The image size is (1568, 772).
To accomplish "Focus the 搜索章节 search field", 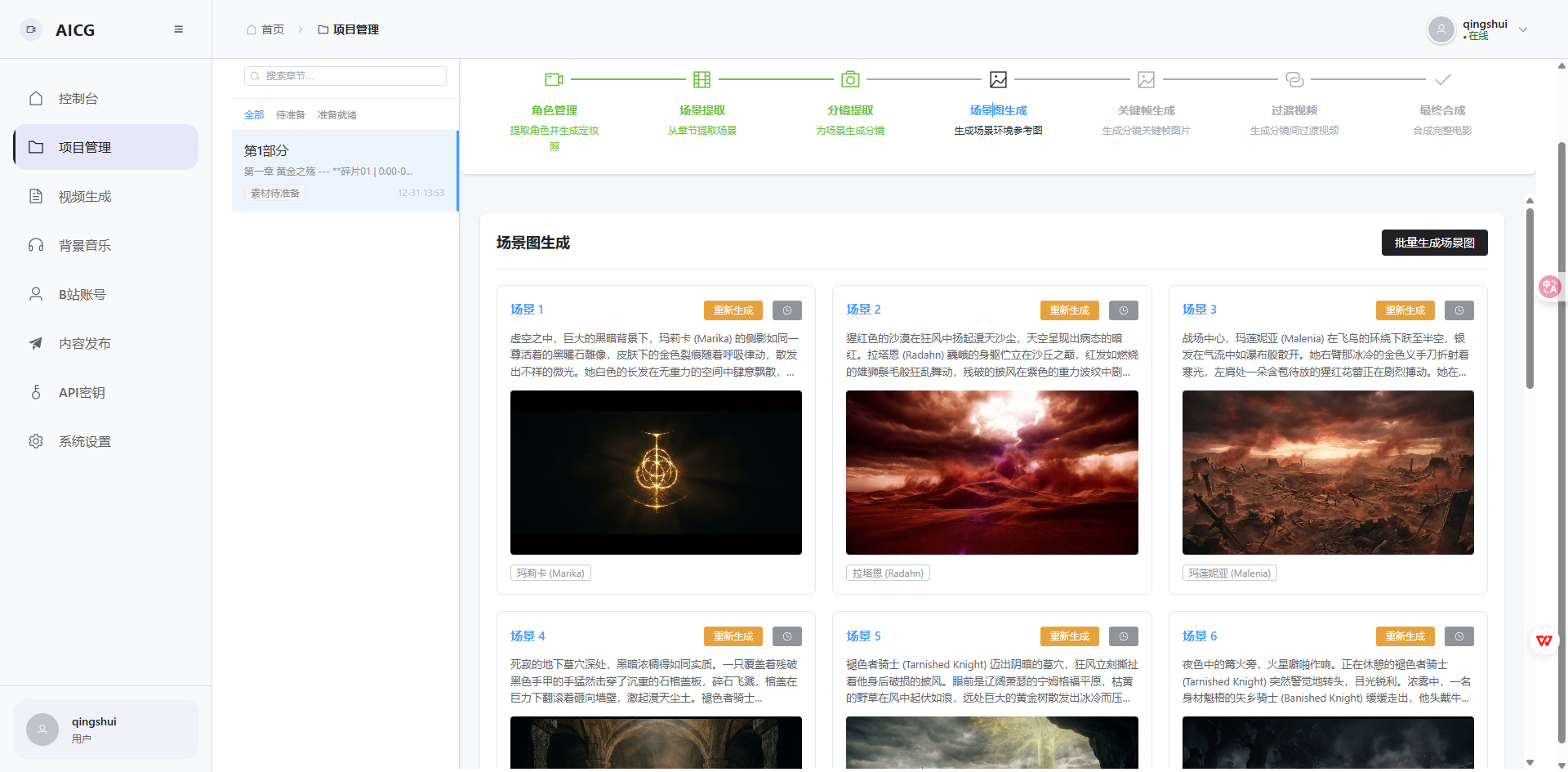I will tap(345, 76).
